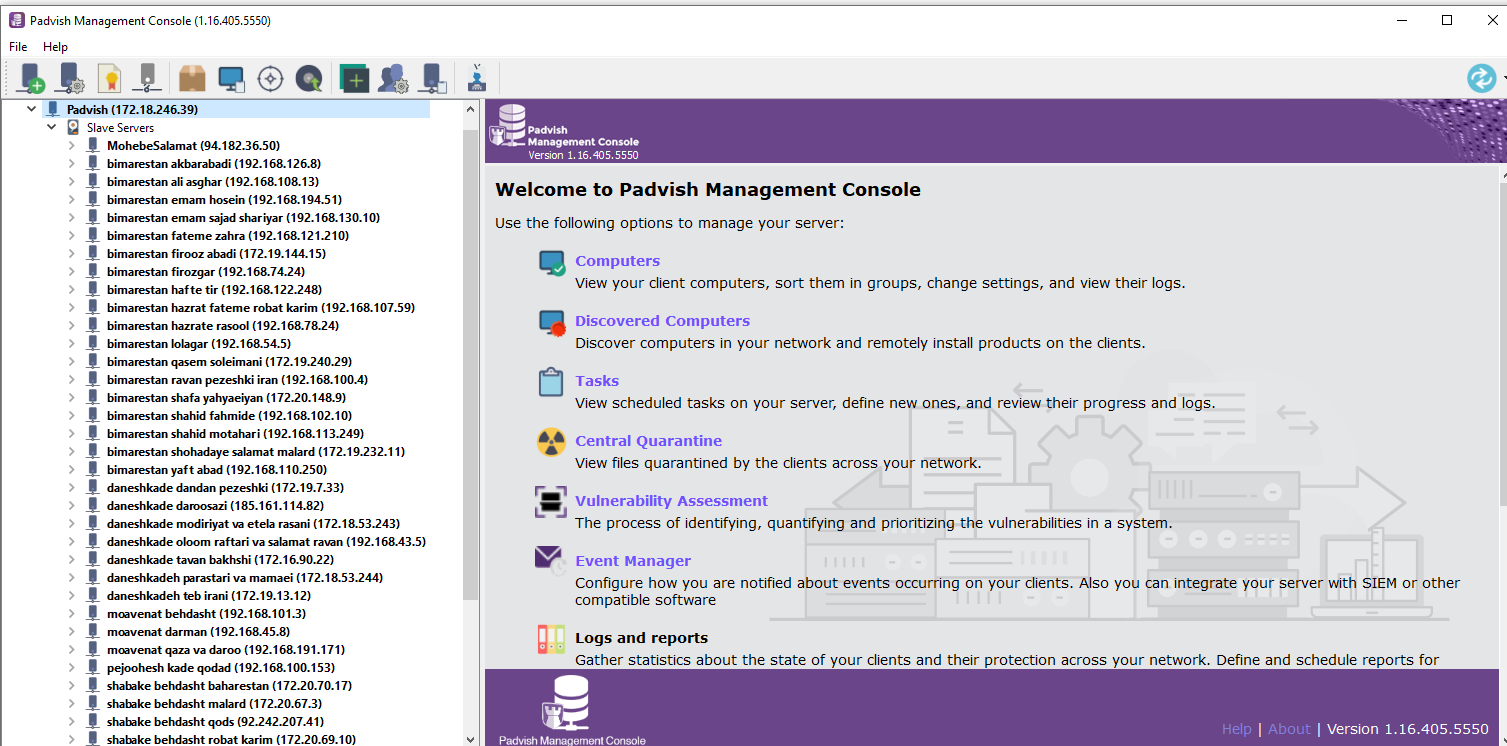1507x746 pixels.
Task: Click the brown package box icon
Action: 192,78
